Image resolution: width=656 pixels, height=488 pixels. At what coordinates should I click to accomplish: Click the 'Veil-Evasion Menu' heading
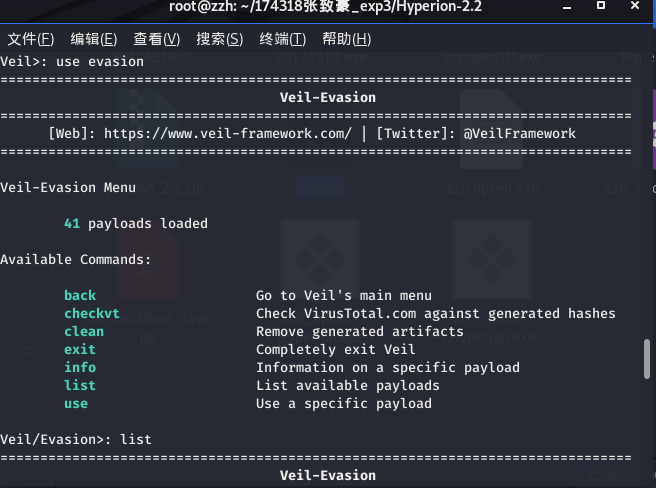coord(68,187)
